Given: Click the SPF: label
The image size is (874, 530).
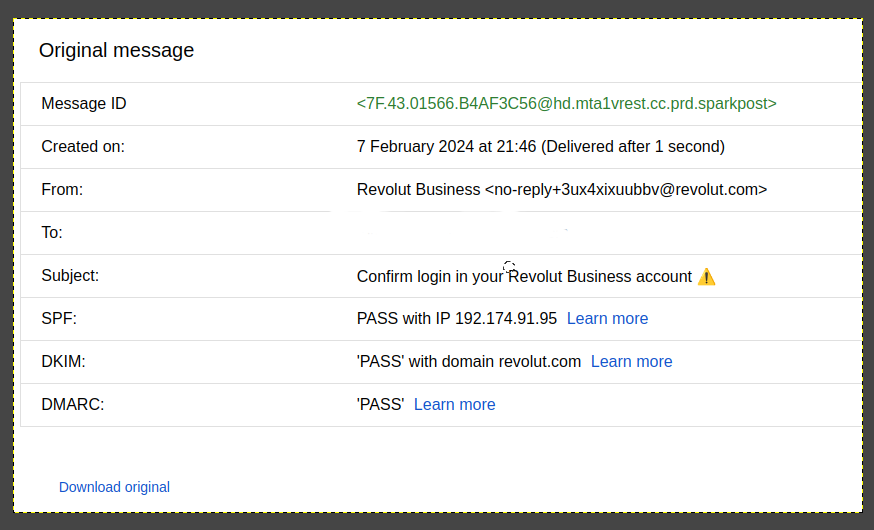Looking at the screenshot, I should tap(59, 318).
